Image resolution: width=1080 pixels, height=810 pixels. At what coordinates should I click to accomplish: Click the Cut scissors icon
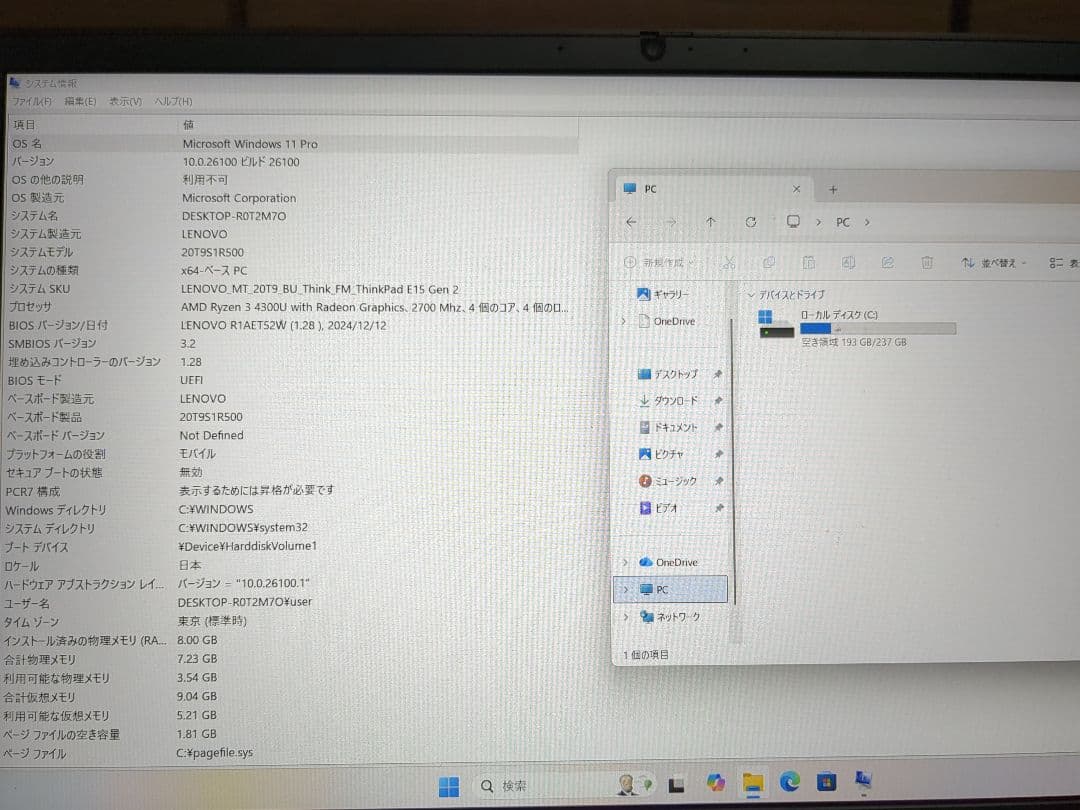tap(729, 263)
